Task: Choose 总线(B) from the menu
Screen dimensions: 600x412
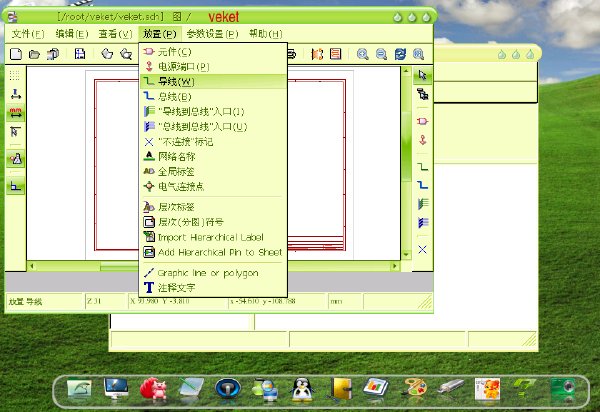Action: (x=214, y=96)
